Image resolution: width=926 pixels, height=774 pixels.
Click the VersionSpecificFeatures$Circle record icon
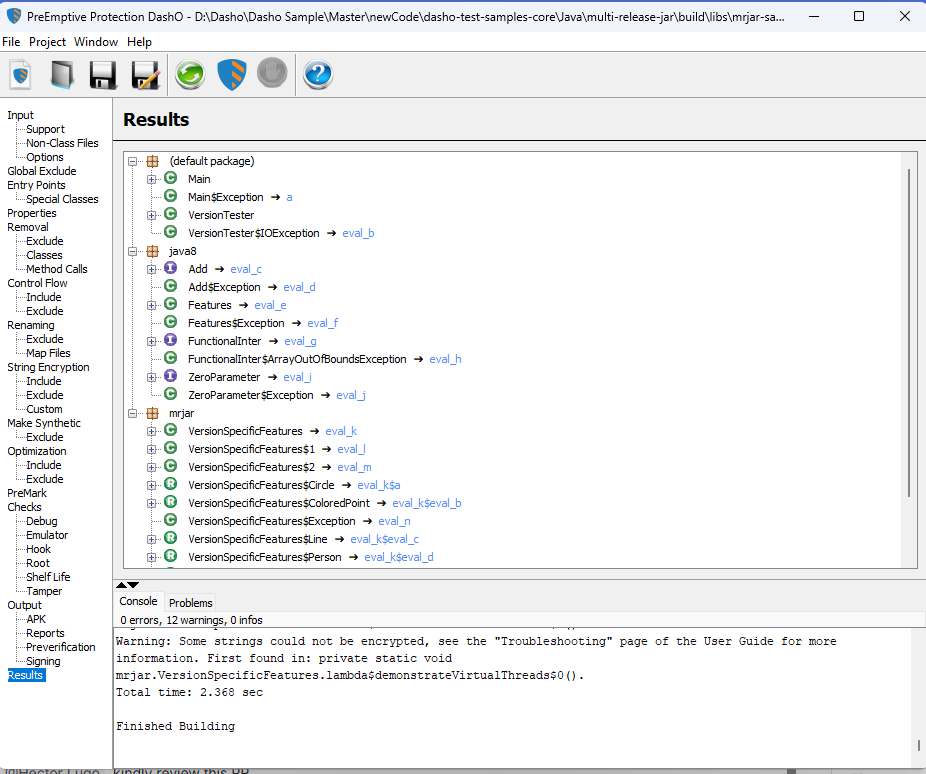coord(171,485)
